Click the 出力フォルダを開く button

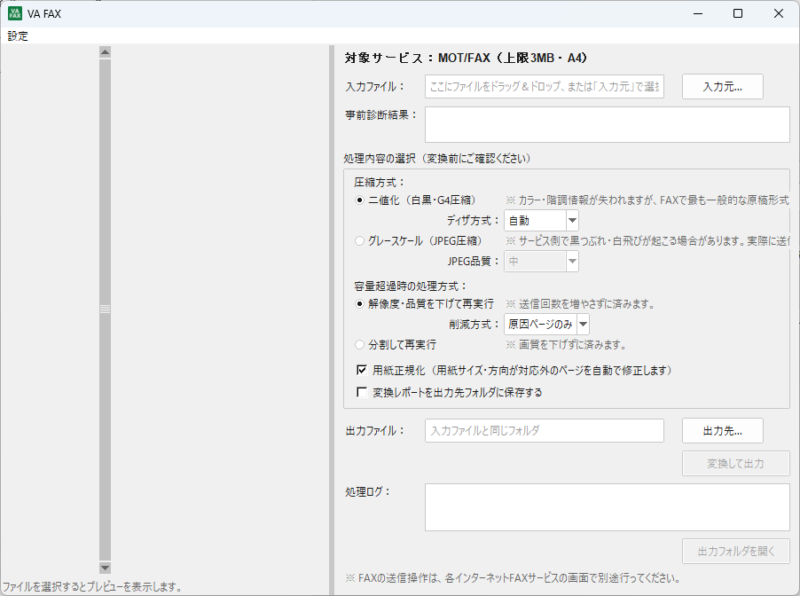[736, 551]
